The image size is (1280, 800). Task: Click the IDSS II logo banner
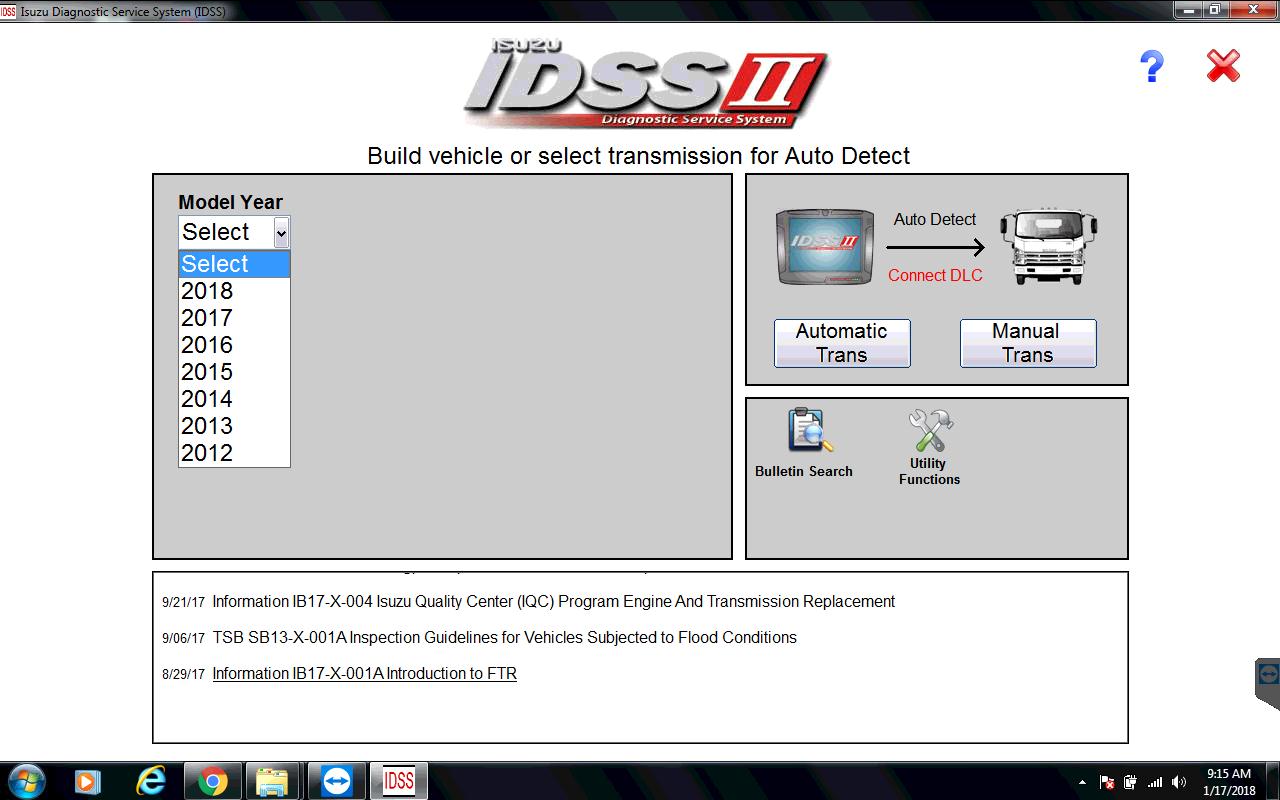coord(645,83)
